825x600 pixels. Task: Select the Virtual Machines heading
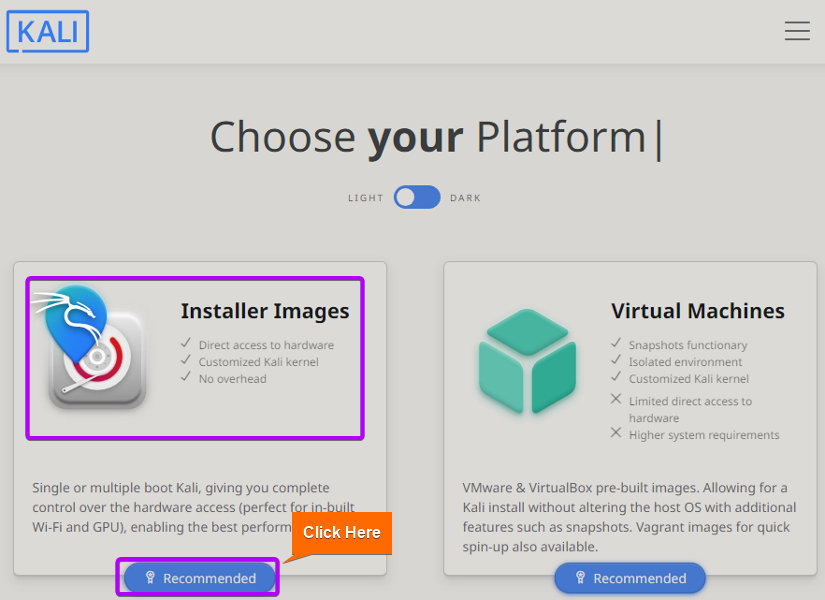[698, 311]
